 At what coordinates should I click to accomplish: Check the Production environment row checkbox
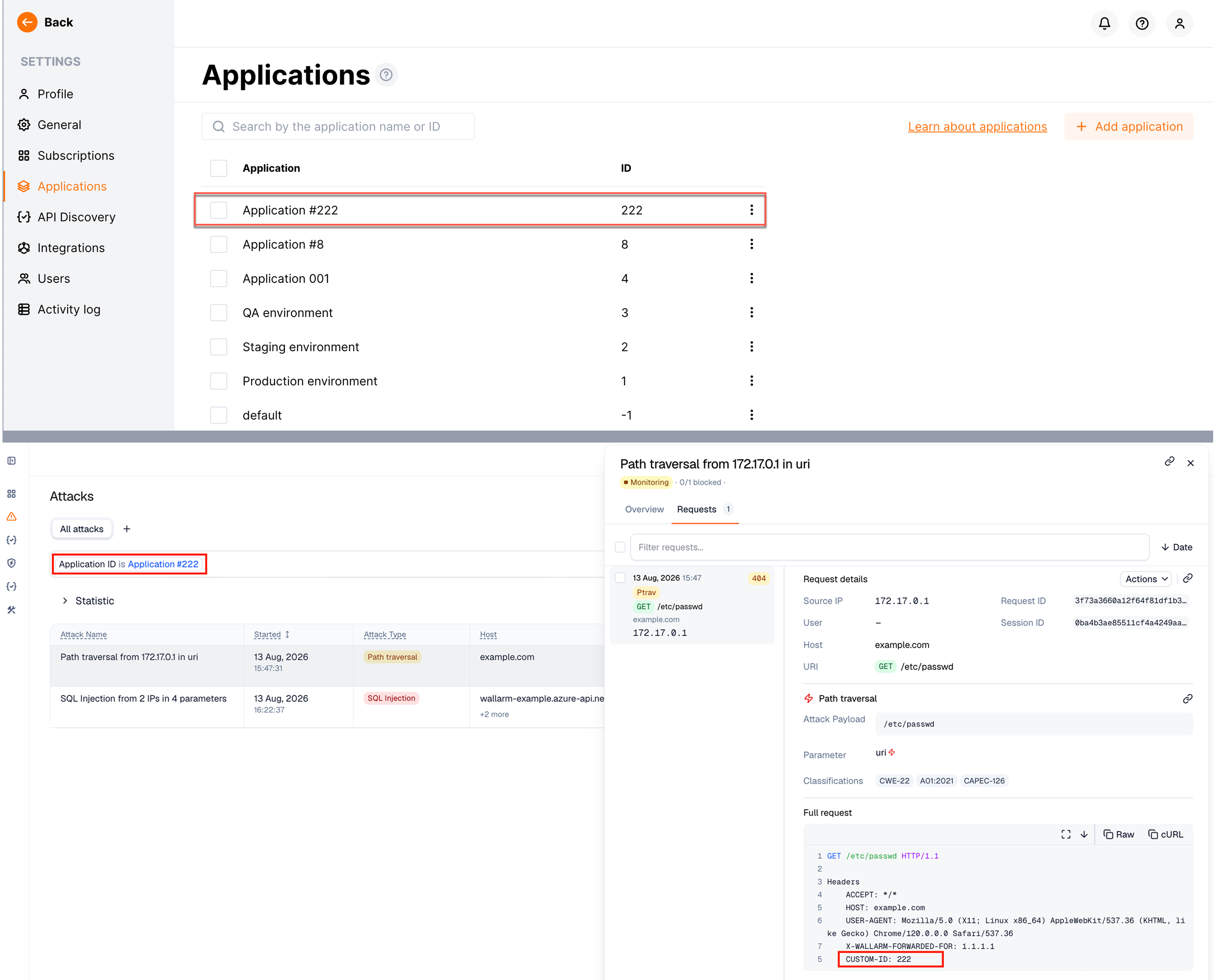(x=218, y=381)
